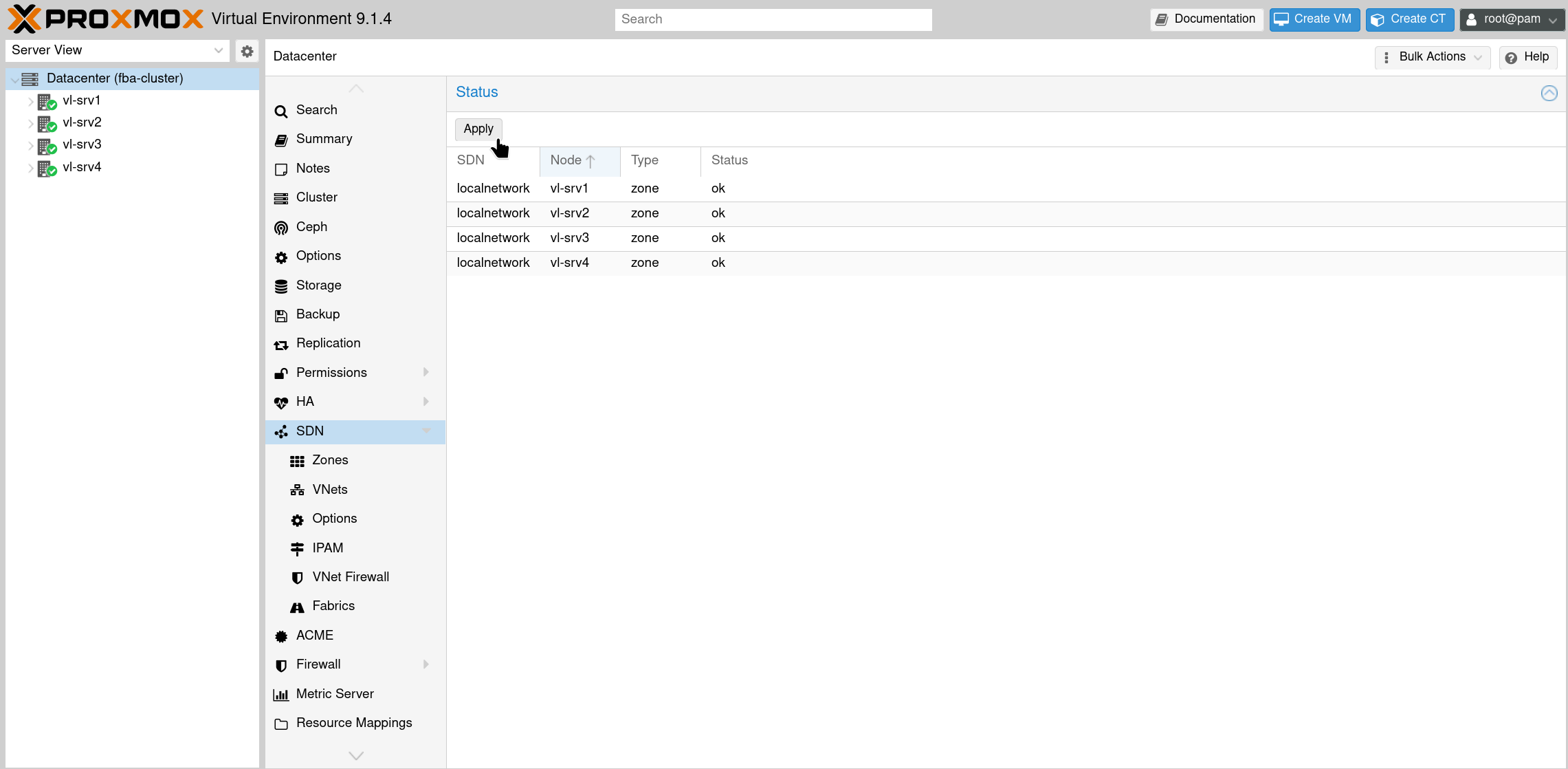
Task: Open the root@pam user menu
Action: coord(1512,19)
